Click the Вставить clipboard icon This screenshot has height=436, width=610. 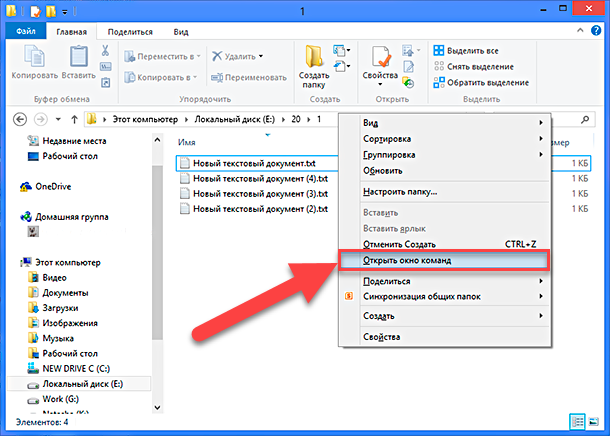point(79,56)
